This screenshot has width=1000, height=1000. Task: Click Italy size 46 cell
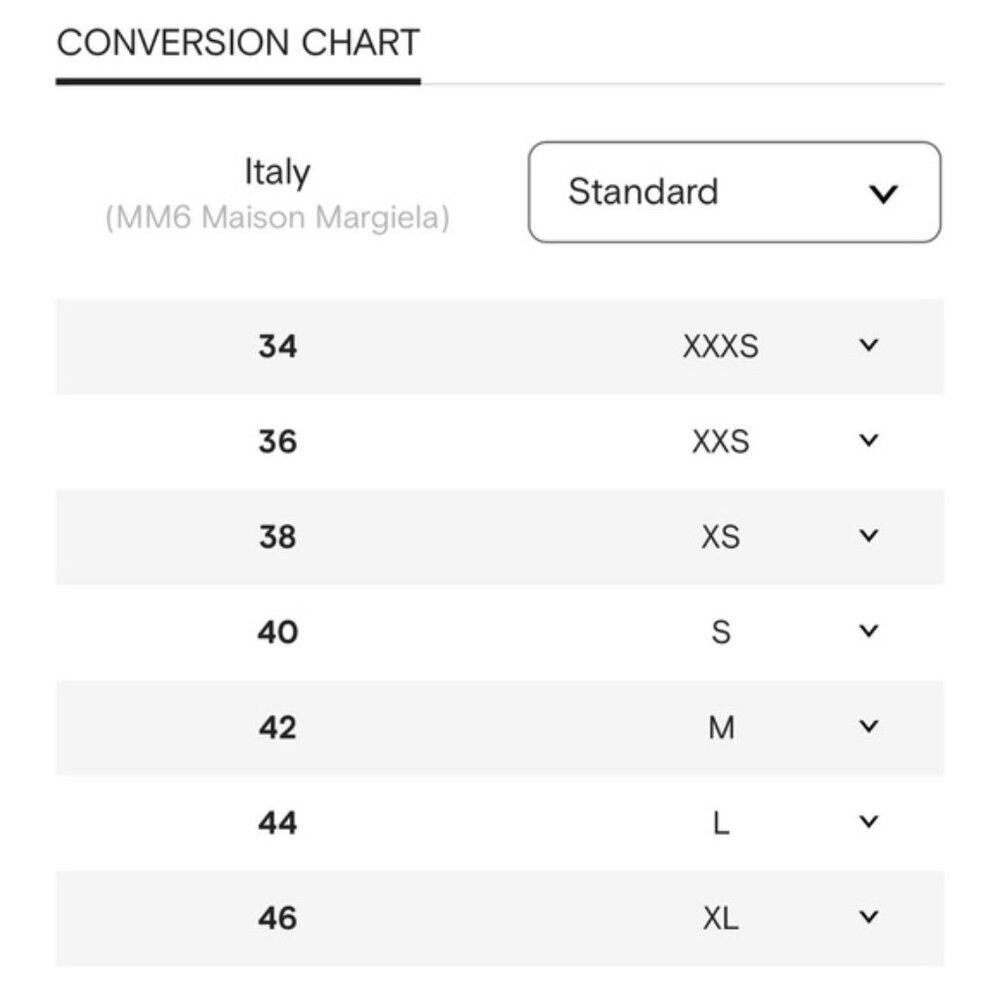(277, 918)
